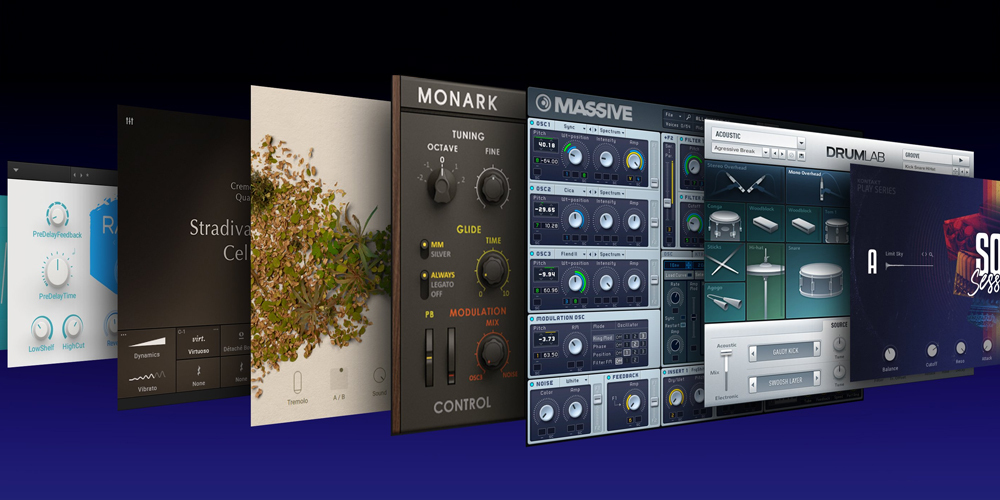
Task: Open the Agressive Break preset dropdown
Action: point(766,152)
